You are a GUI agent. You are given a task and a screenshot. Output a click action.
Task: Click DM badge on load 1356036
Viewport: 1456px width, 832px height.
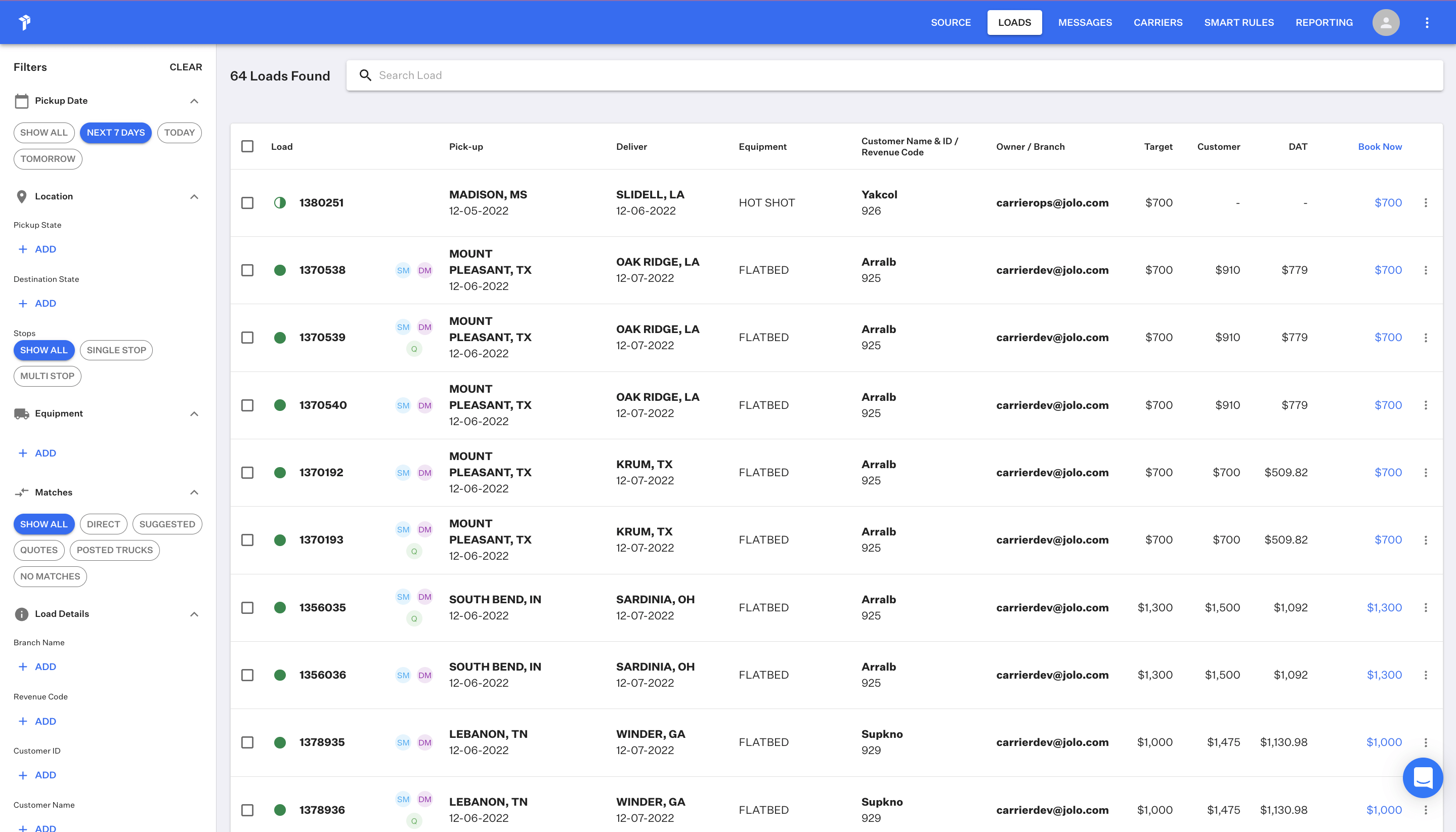tap(424, 675)
